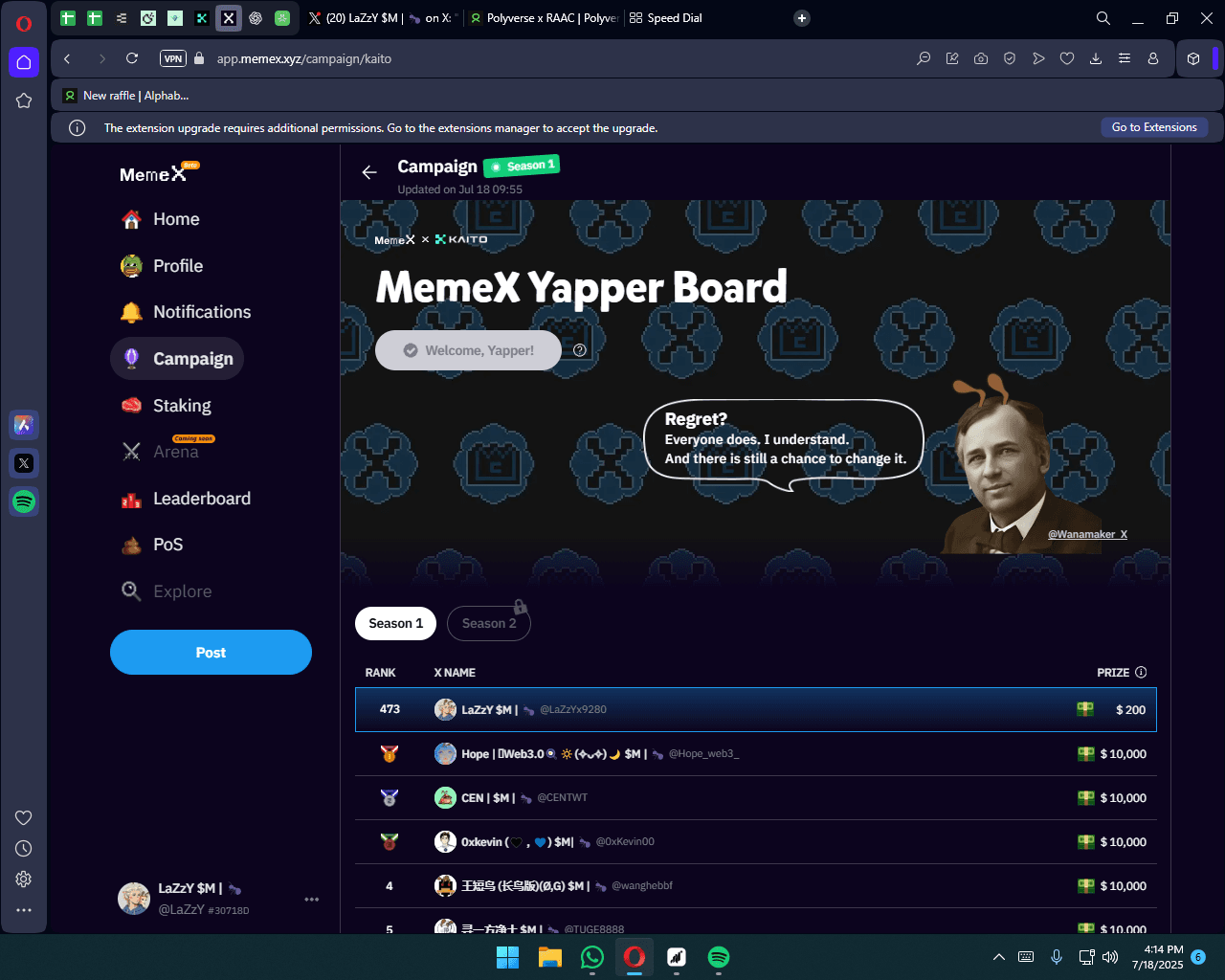
Task: Click the Go to Extensions button
Action: pyautogui.click(x=1153, y=127)
